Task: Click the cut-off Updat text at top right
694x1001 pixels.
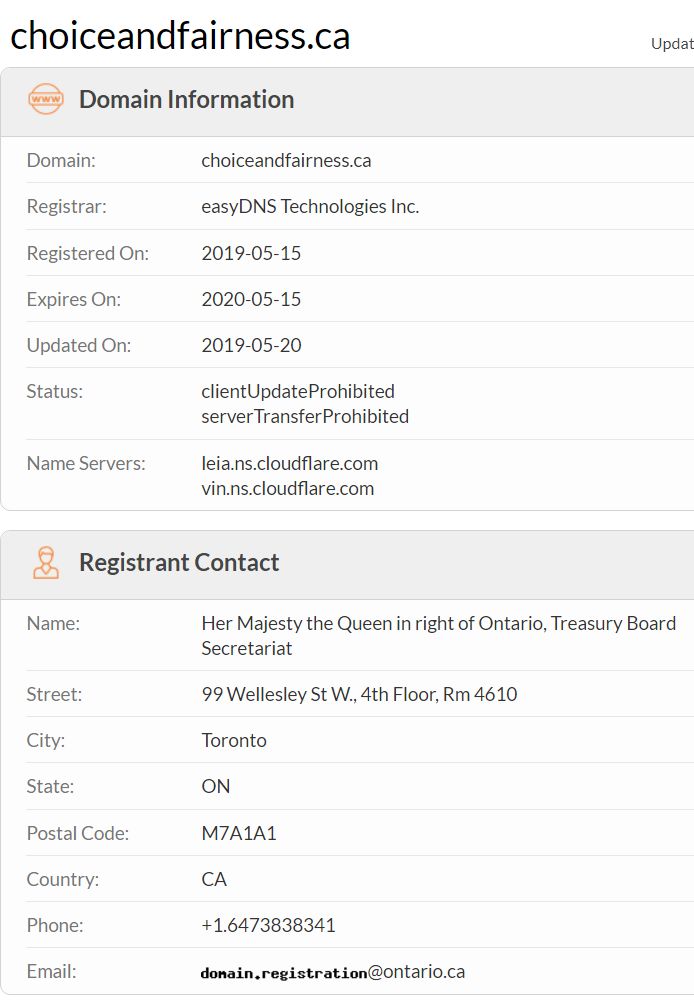Action: click(672, 43)
